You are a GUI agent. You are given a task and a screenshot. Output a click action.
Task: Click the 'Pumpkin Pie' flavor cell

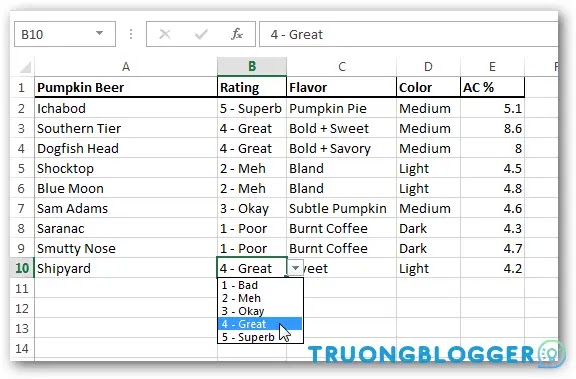pyautogui.click(x=342, y=108)
